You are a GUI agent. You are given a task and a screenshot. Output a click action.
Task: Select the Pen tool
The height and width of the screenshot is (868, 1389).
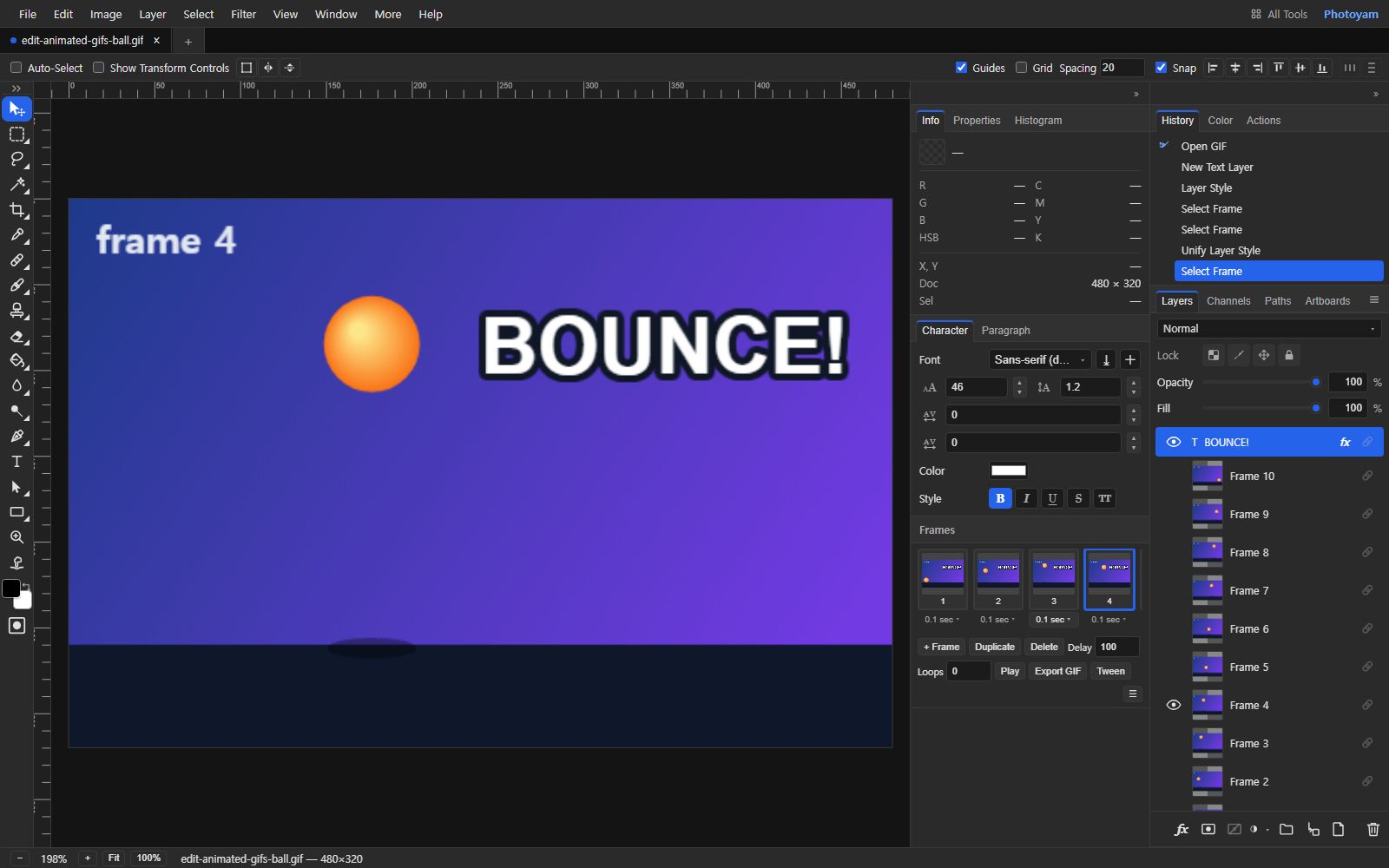pos(16,436)
